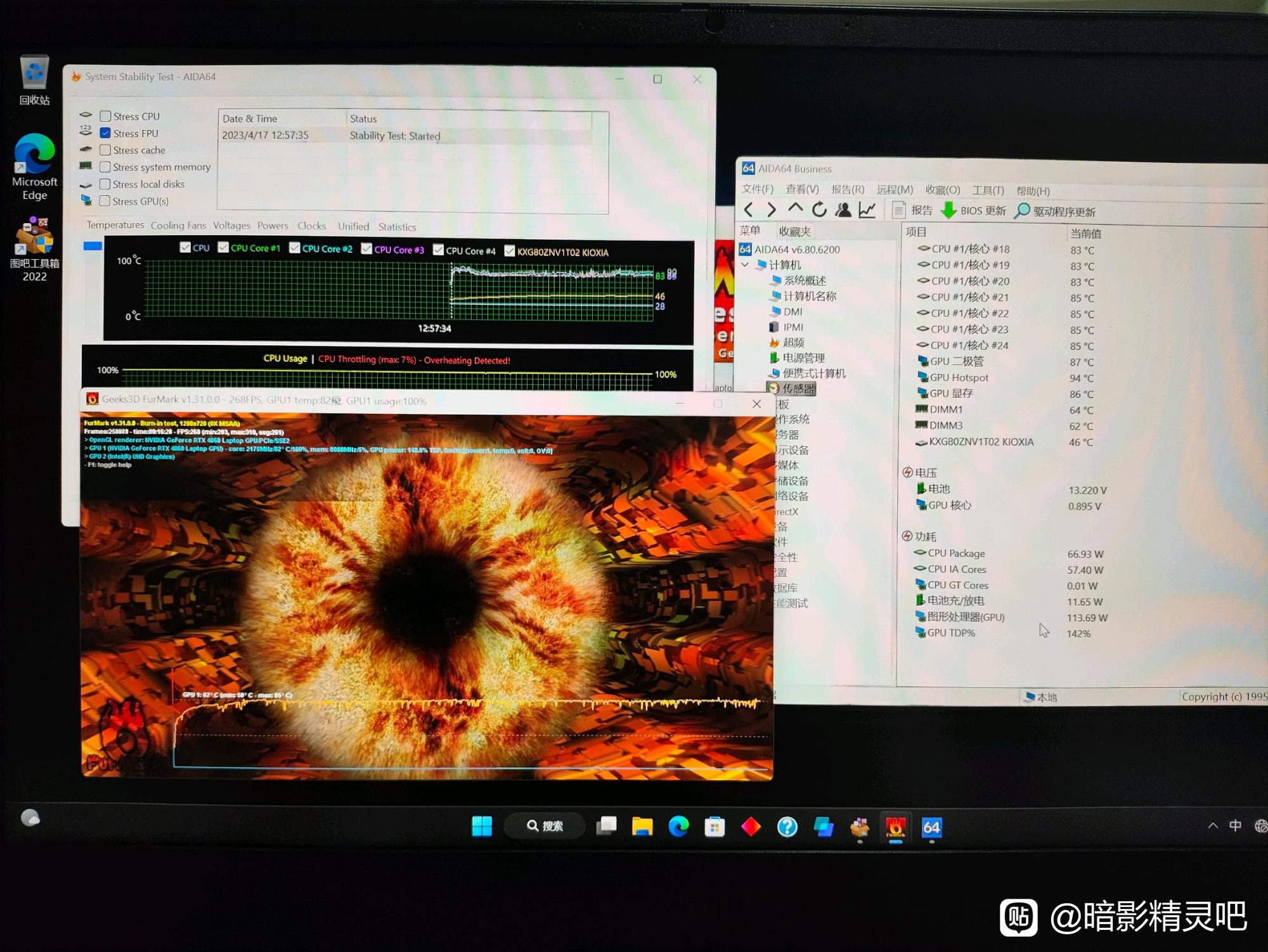Open the 图吧工具箱 2022 desktop icon
The height and width of the screenshot is (952, 1268).
[34, 248]
